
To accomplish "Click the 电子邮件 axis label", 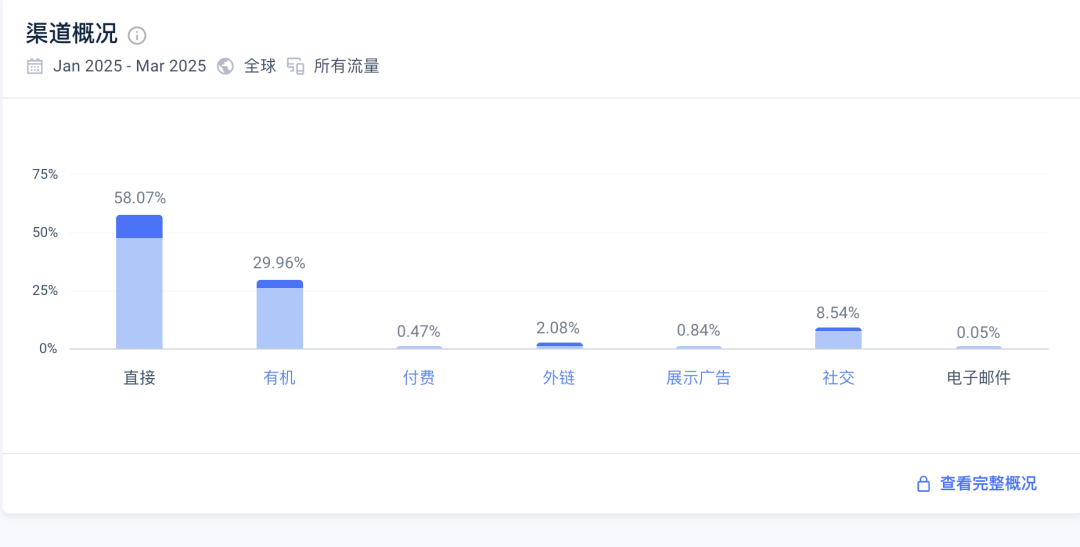I will 978,378.
